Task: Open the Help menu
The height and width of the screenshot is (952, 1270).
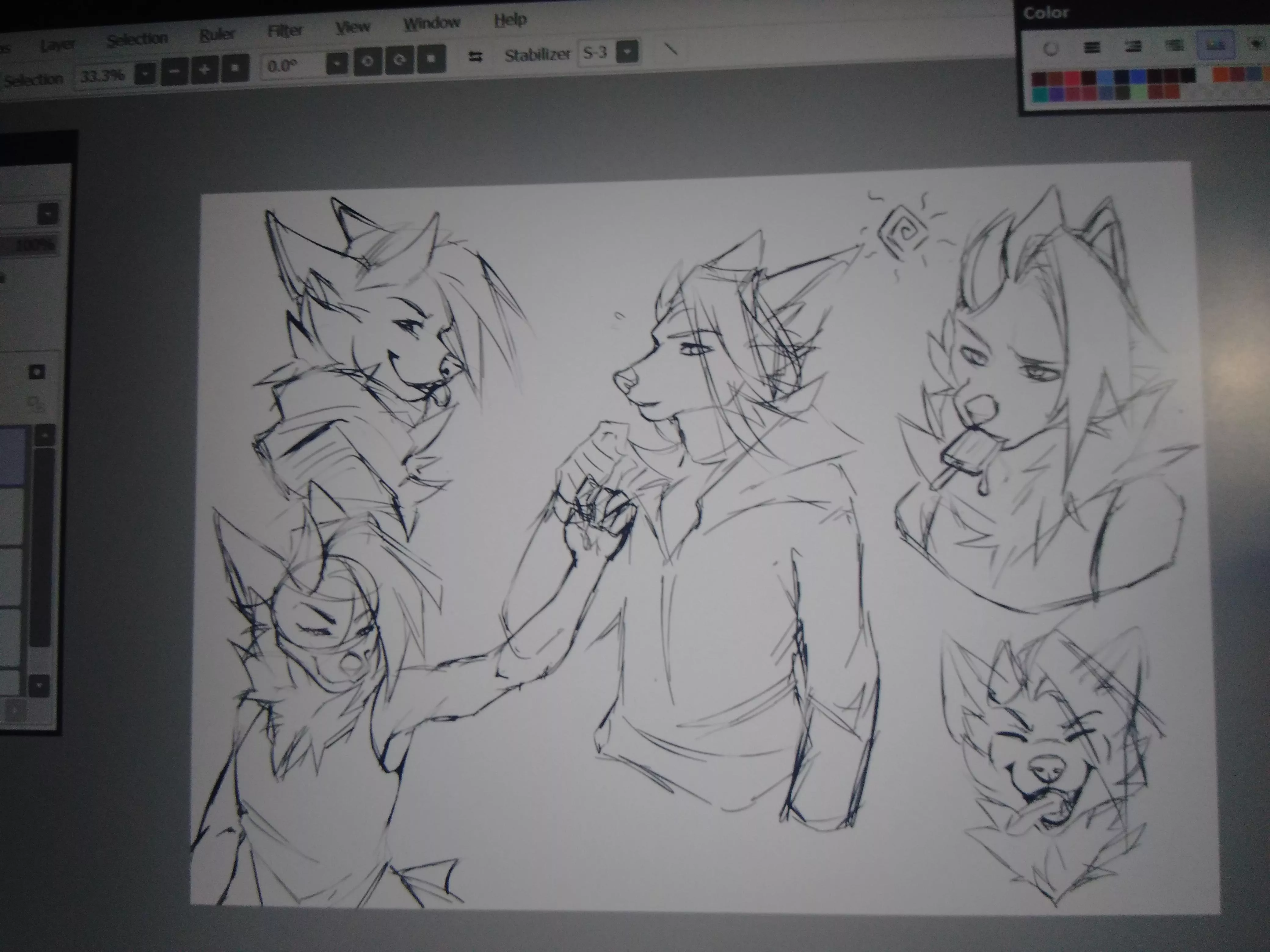Action: point(510,19)
